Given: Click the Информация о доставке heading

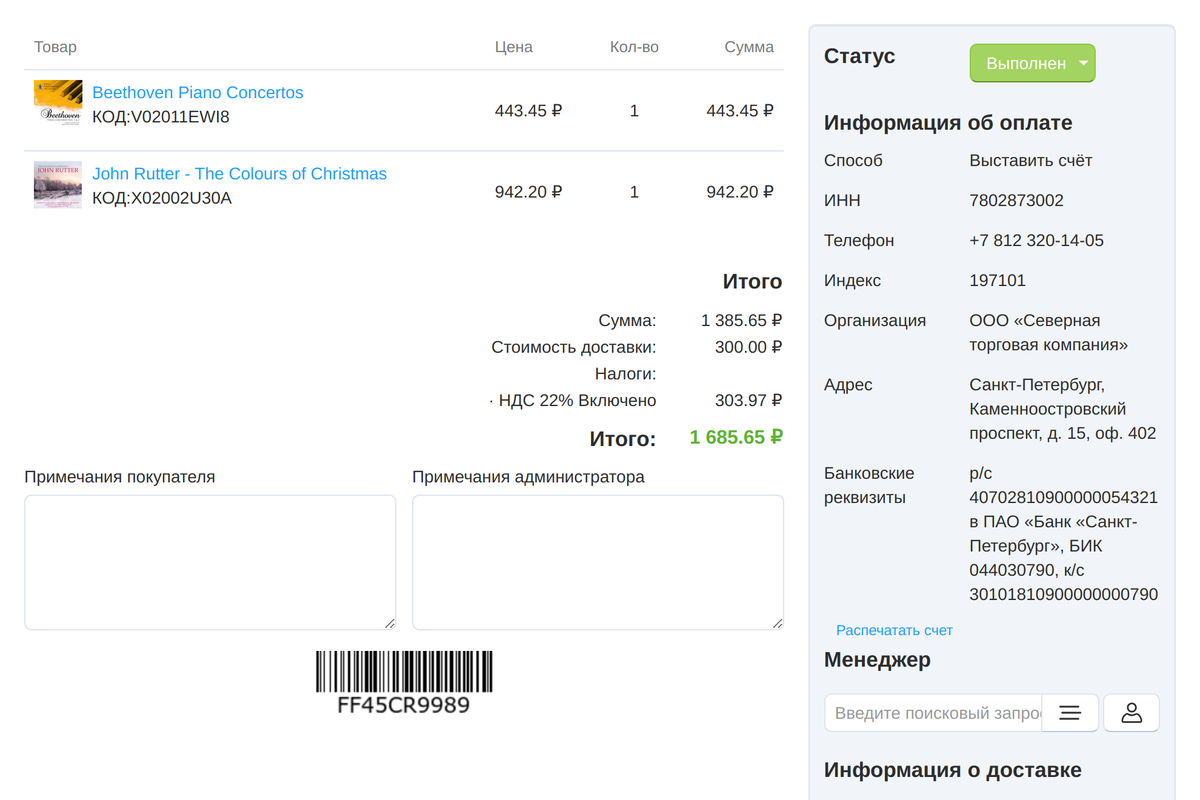Looking at the screenshot, I should (952, 770).
